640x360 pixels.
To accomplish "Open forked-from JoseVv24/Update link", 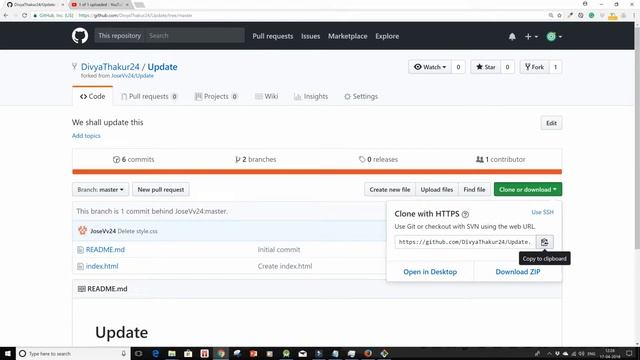I will point(133,76).
